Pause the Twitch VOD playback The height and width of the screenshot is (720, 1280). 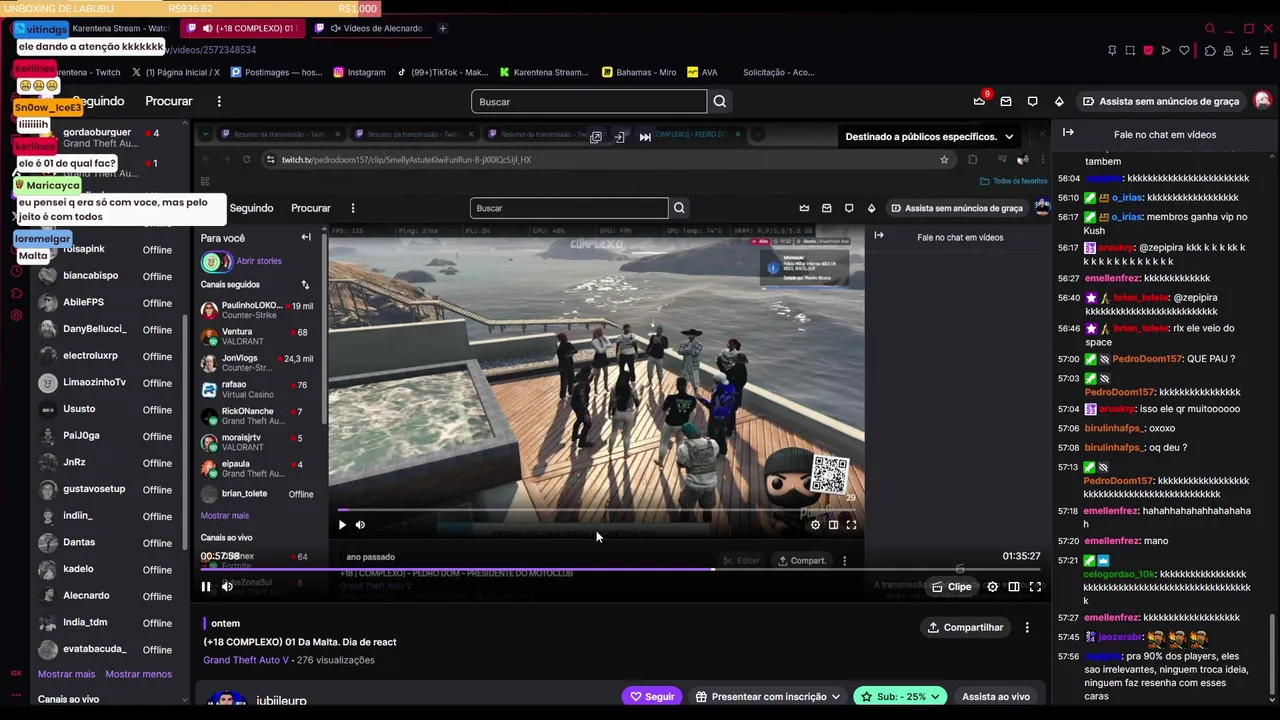[x=206, y=587]
